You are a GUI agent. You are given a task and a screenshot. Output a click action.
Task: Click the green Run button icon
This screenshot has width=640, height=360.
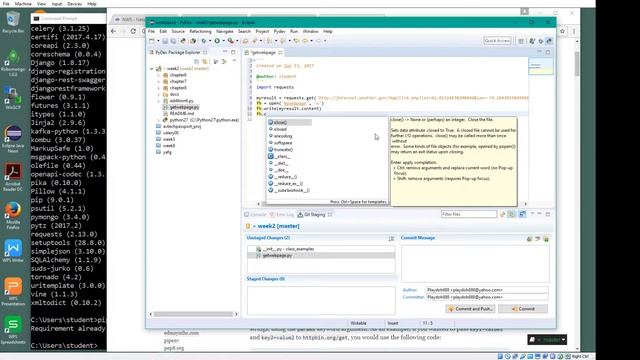pos(217,41)
